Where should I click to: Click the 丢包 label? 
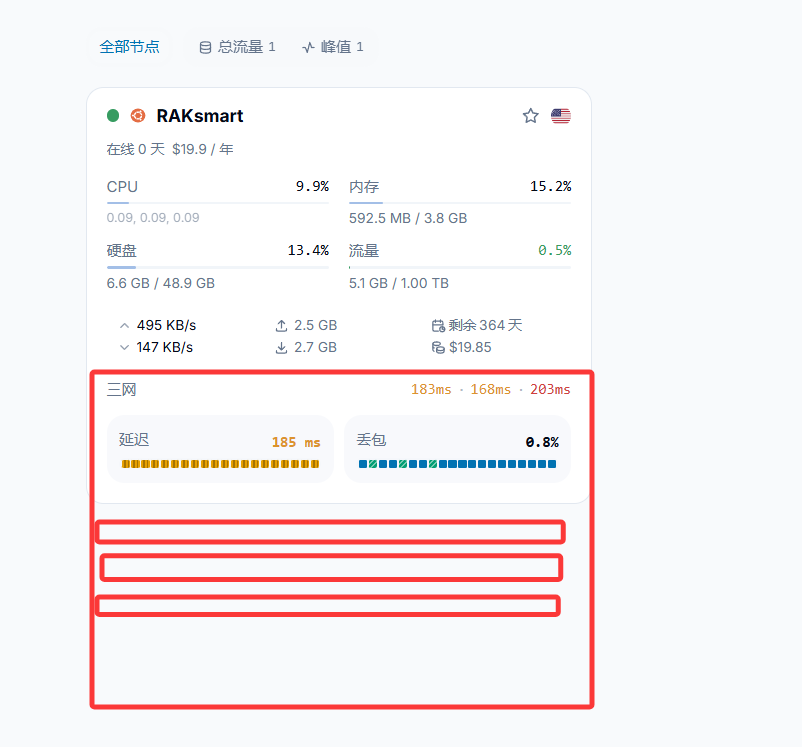(x=371, y=440)
